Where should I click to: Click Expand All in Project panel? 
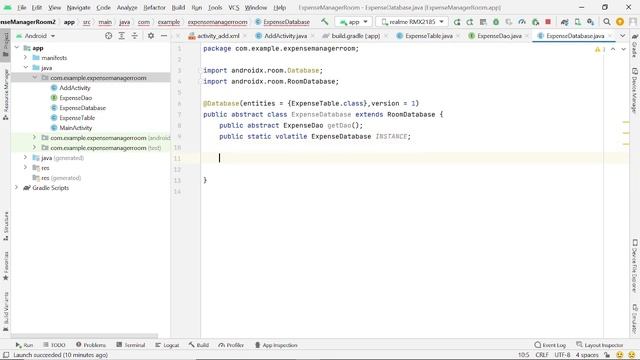(122, 36)
